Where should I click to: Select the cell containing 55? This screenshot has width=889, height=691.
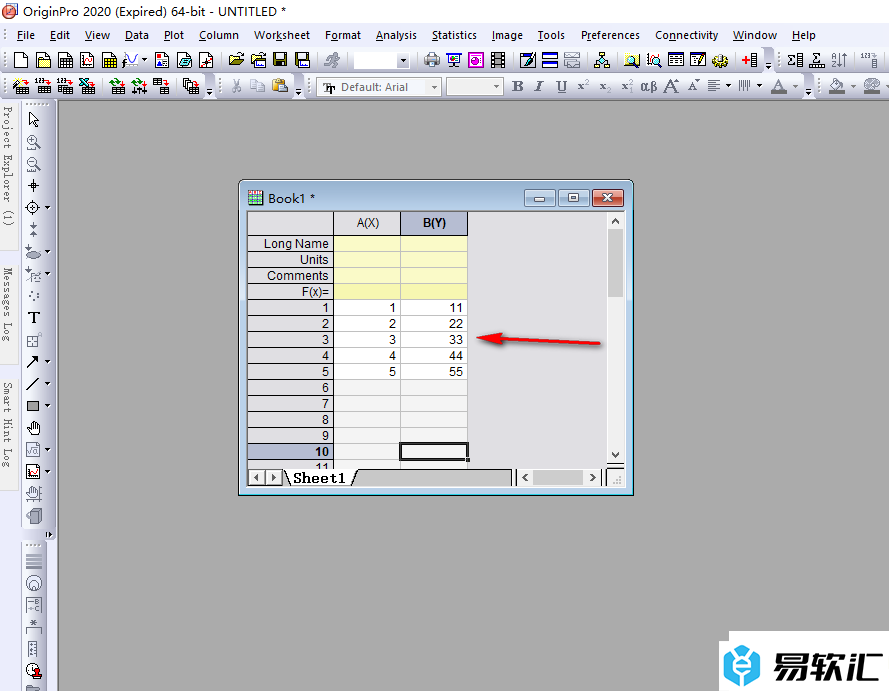(434, 372)
